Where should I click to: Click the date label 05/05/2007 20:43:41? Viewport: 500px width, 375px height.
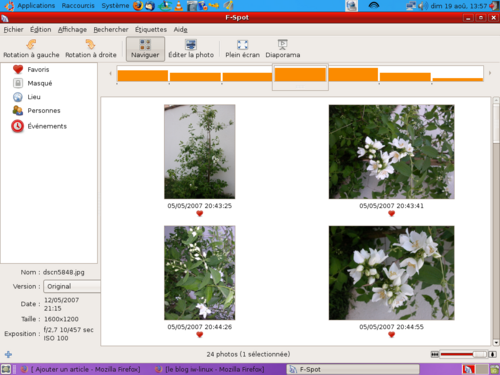(x=391, y=206)
